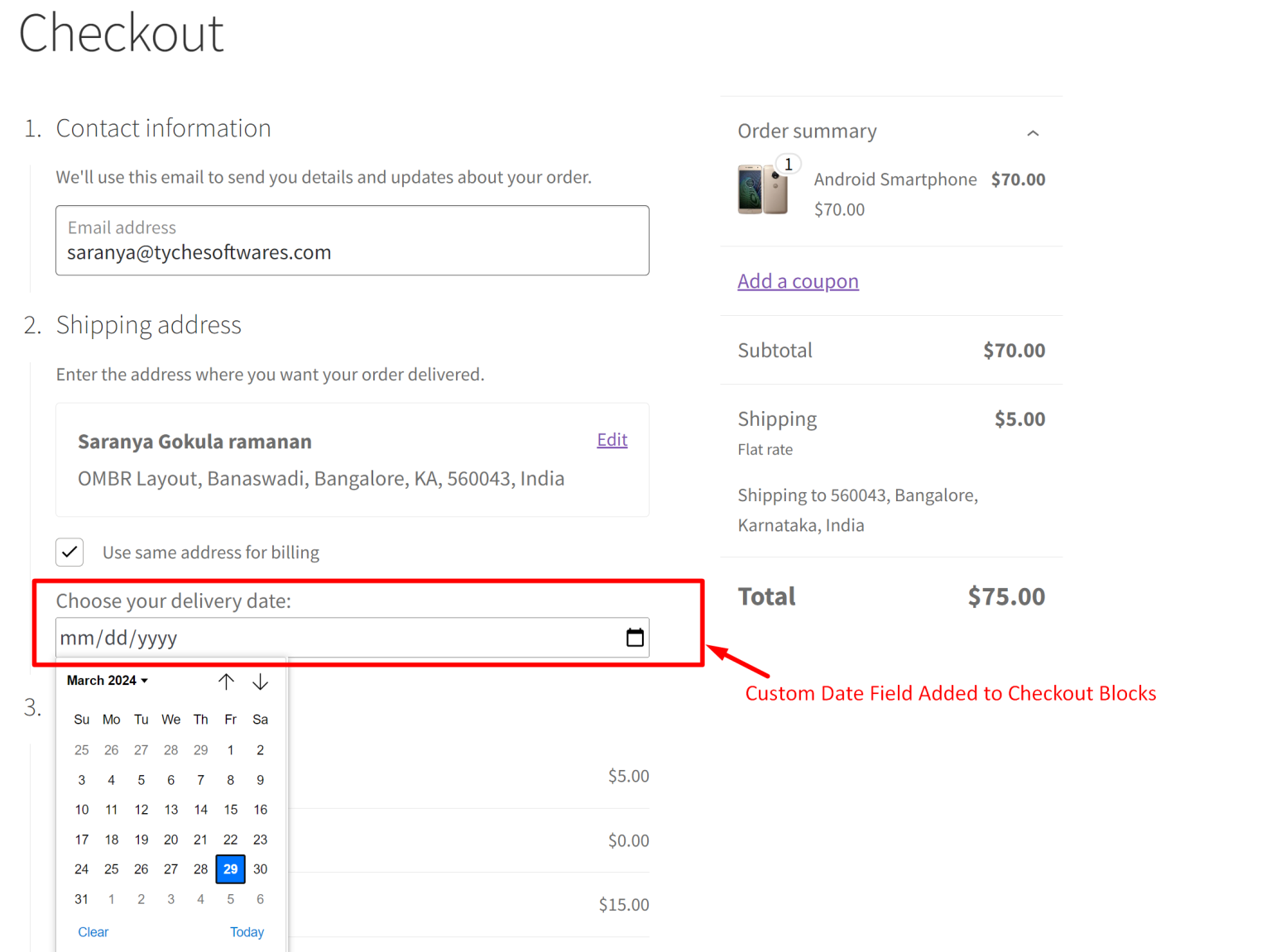Image resolution: width=1271 pixels, height=952 pixels.
Task: Select March 15 in the calendar
Action: (x=230, y=809)
